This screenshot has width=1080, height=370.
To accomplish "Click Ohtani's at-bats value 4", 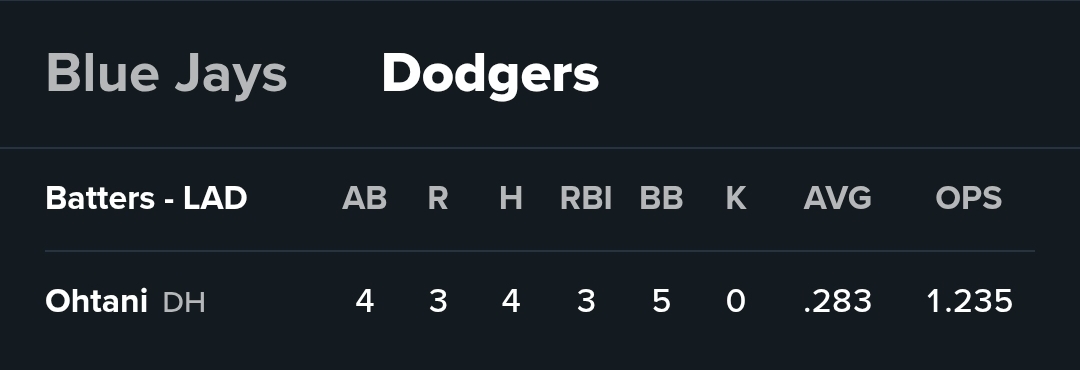I will pyautogui.click(x=364, y=302).
